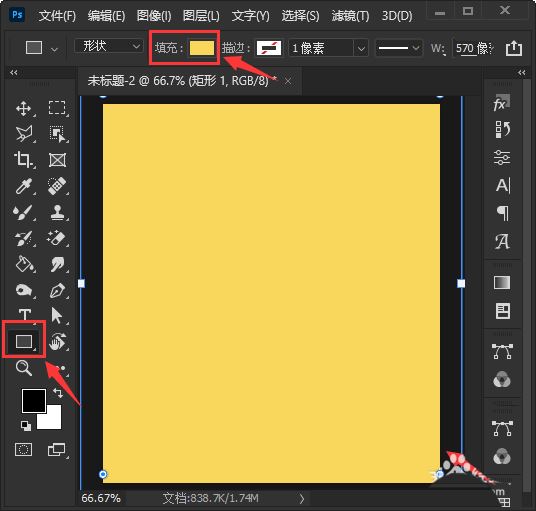Select the Eyedropper tool
Screen dimensions: 536x511
[24, 186]
